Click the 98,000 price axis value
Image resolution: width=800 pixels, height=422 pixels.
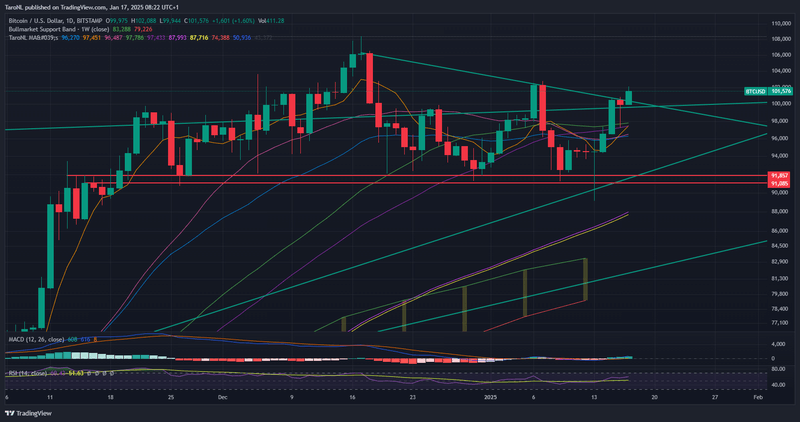click(781, 121)
